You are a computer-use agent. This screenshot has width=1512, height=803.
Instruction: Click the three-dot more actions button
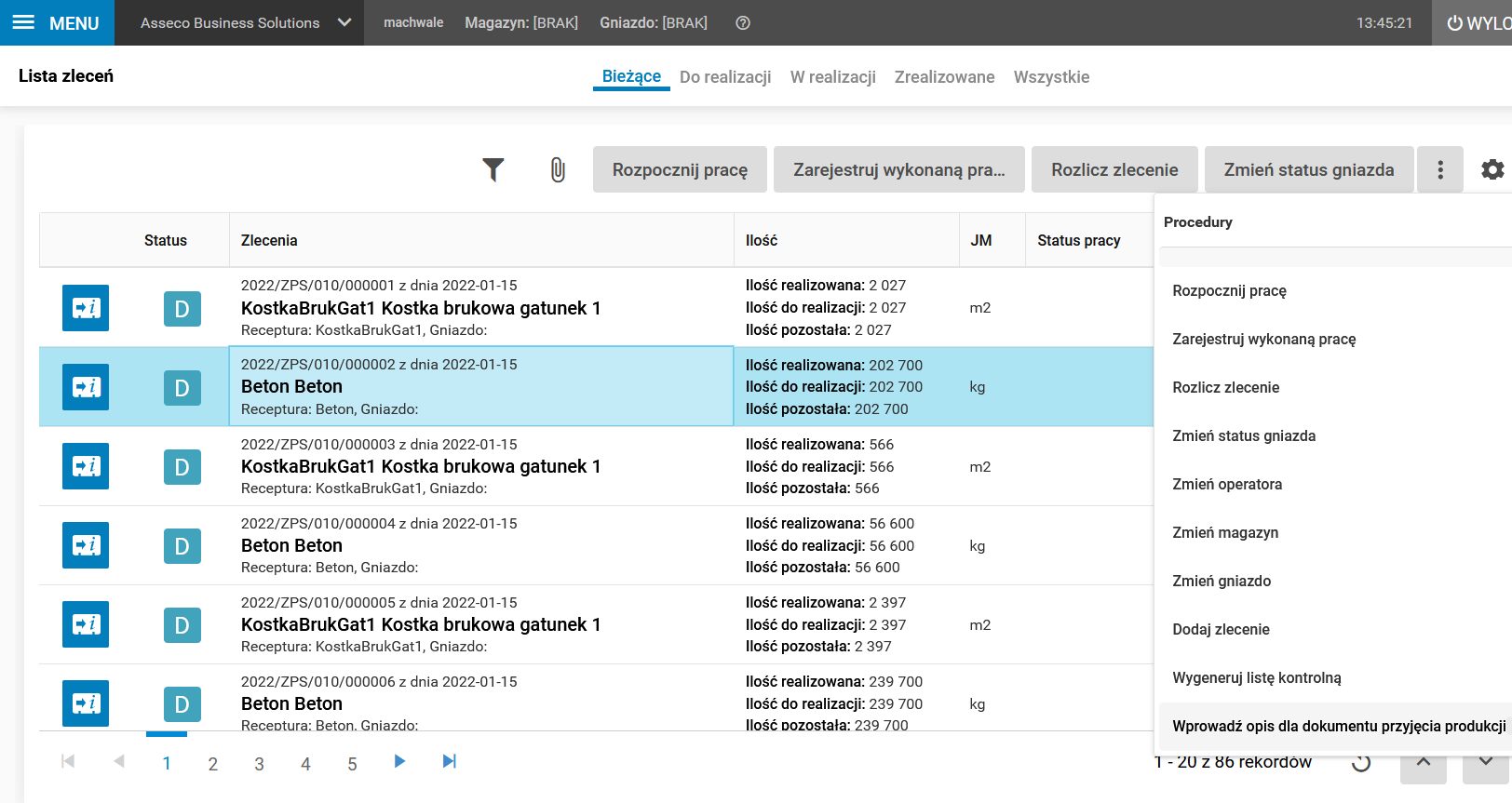(x=1440, y=169)
